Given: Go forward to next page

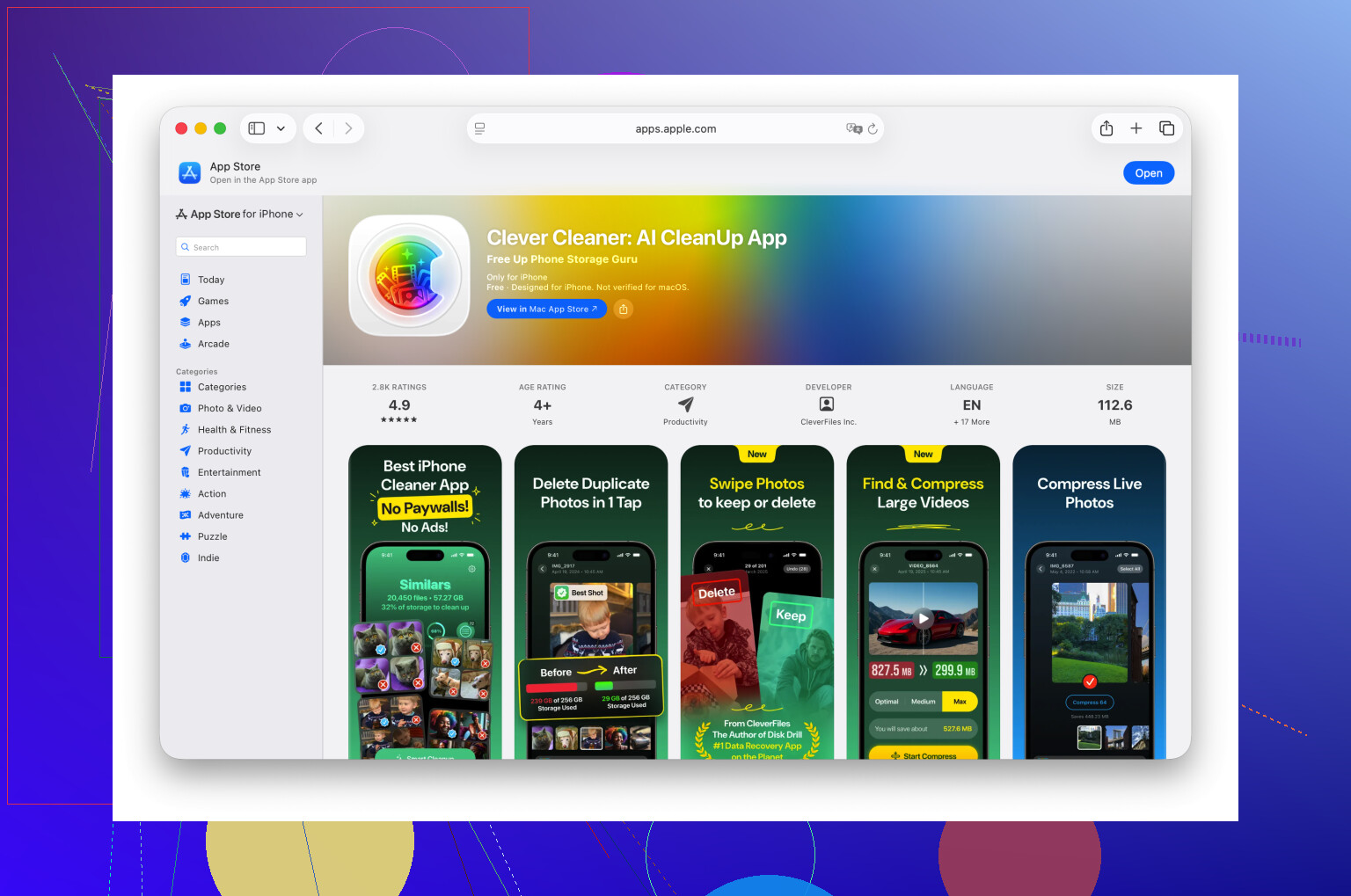Looking at the screenshot, I should tap(348, 128).
